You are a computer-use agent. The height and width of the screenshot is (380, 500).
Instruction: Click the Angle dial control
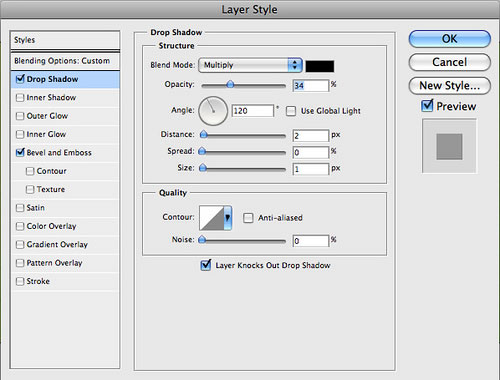(213, 111)
